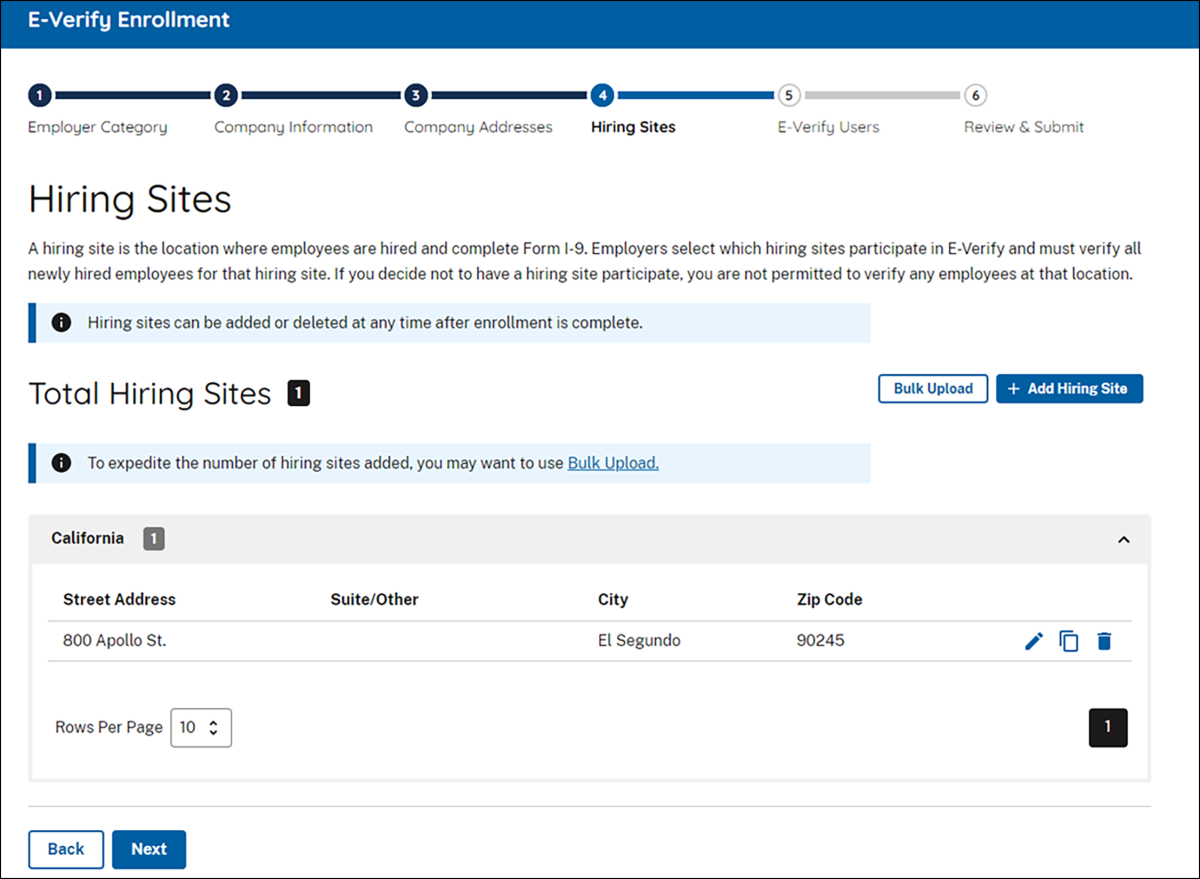Viewport: 1200px width, 879px height.
Task: Click the Hiring Sites page heading
Action: click(130, 200)
